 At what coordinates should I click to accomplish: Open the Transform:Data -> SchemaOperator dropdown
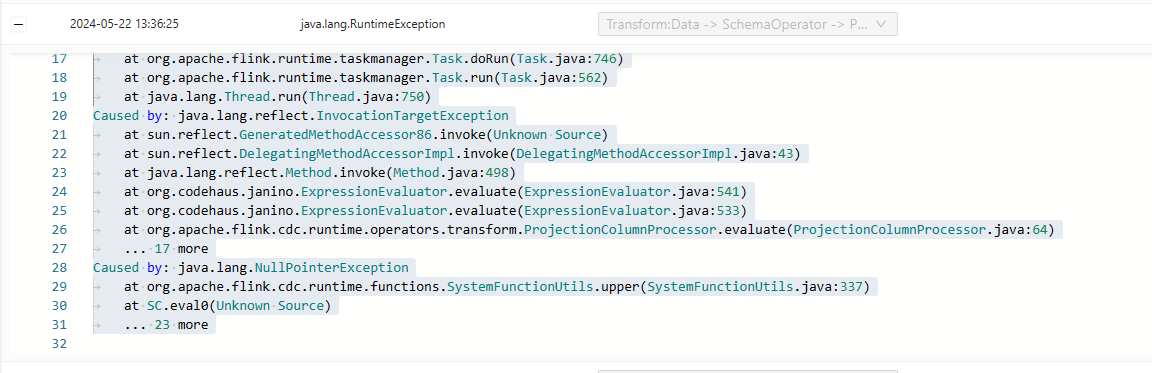coord(748,23)
